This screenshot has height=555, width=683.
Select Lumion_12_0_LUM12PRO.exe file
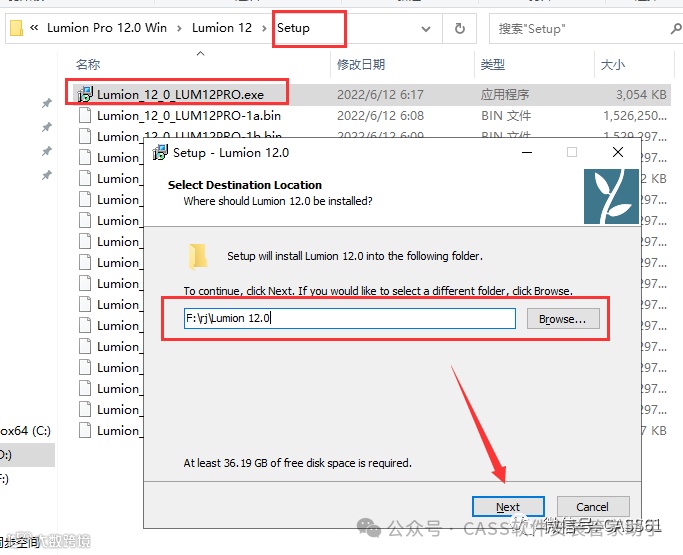click(x=180, y=95)
